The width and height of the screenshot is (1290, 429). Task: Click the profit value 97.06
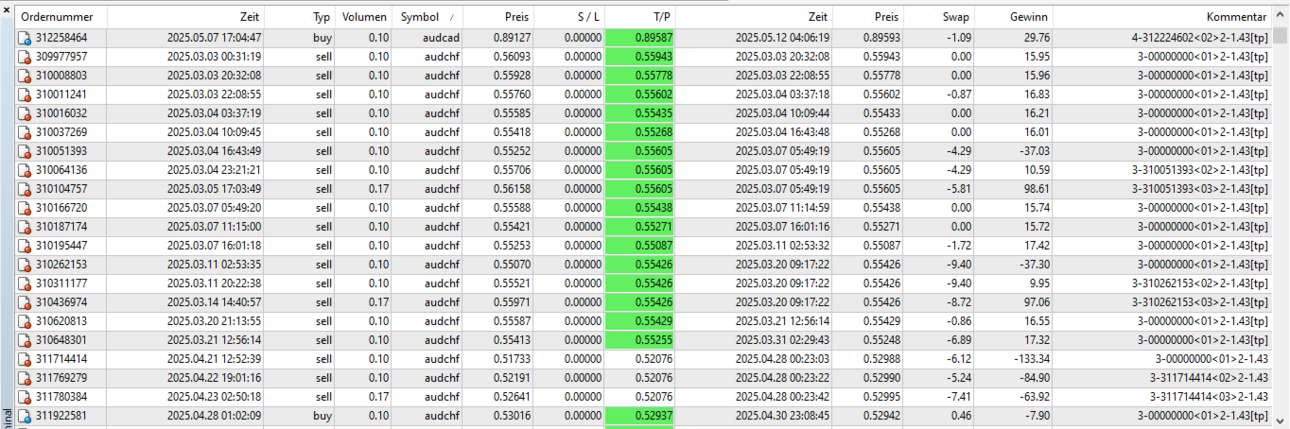click(x=1036, y=302)
